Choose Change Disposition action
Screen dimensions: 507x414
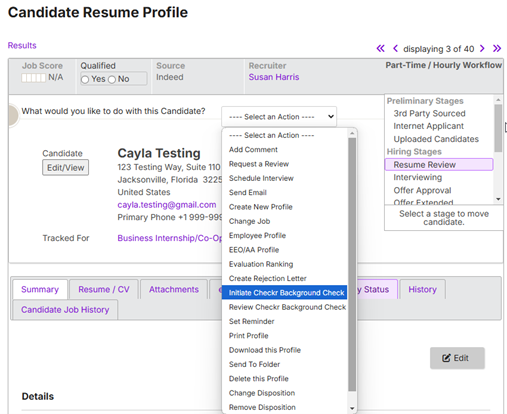[x=262, y=393]
